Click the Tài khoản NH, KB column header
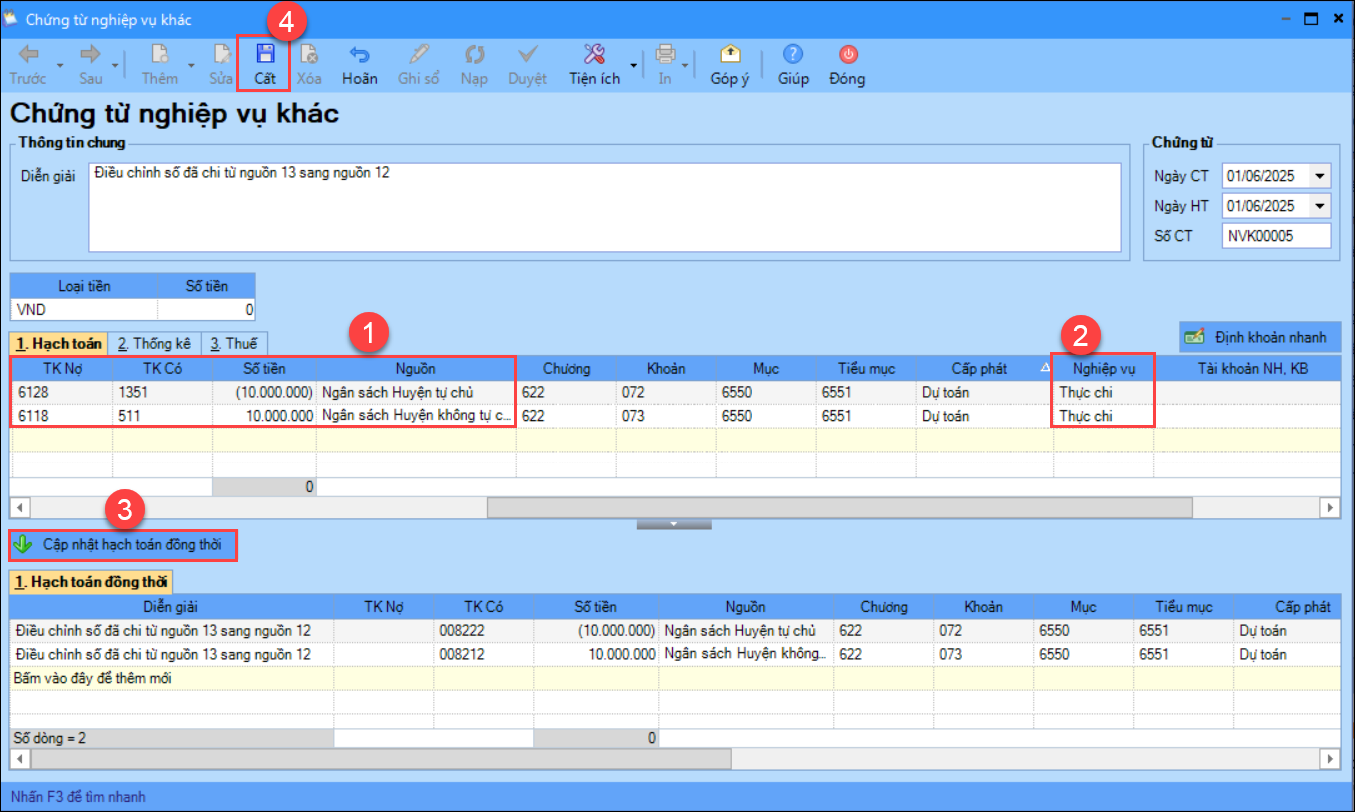 tap(1247, 368)
